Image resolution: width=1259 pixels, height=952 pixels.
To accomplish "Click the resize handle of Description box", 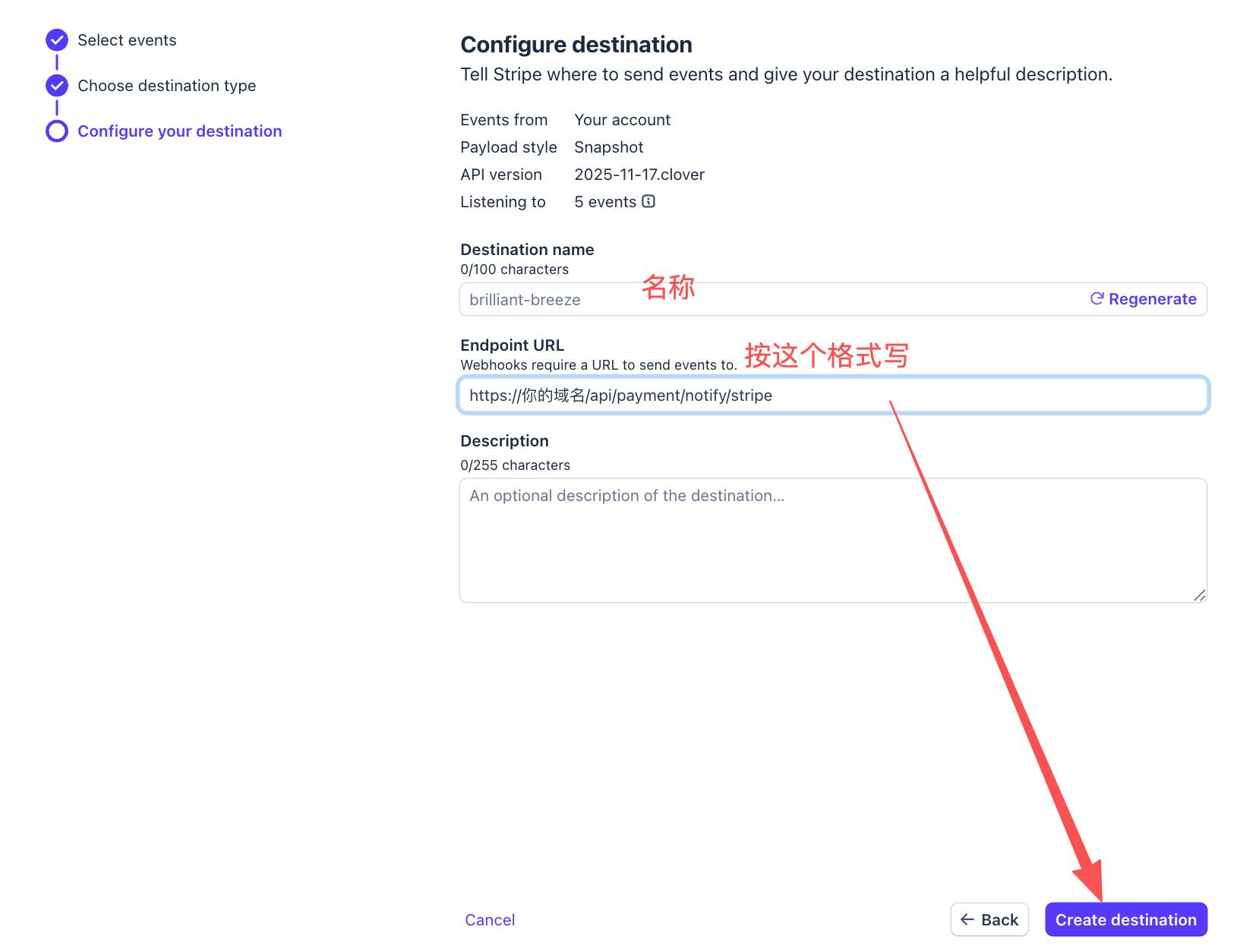I will pos(1199,595).
